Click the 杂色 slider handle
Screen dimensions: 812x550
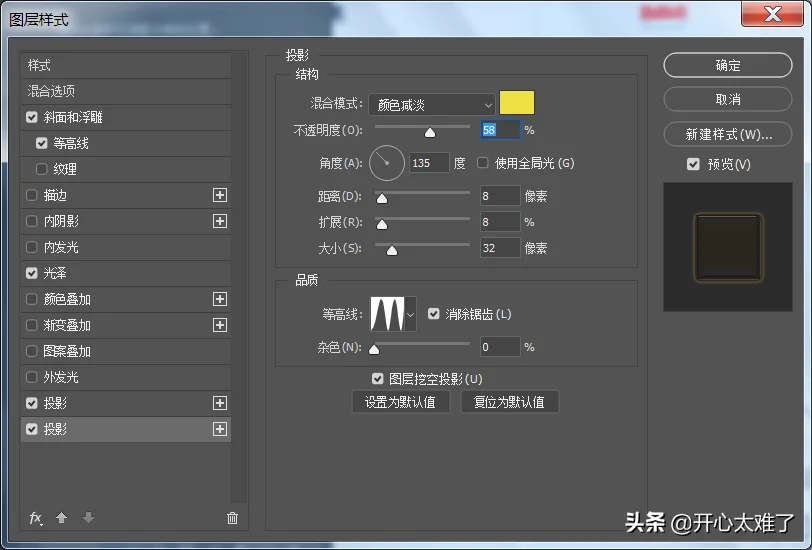click(374, 350)
